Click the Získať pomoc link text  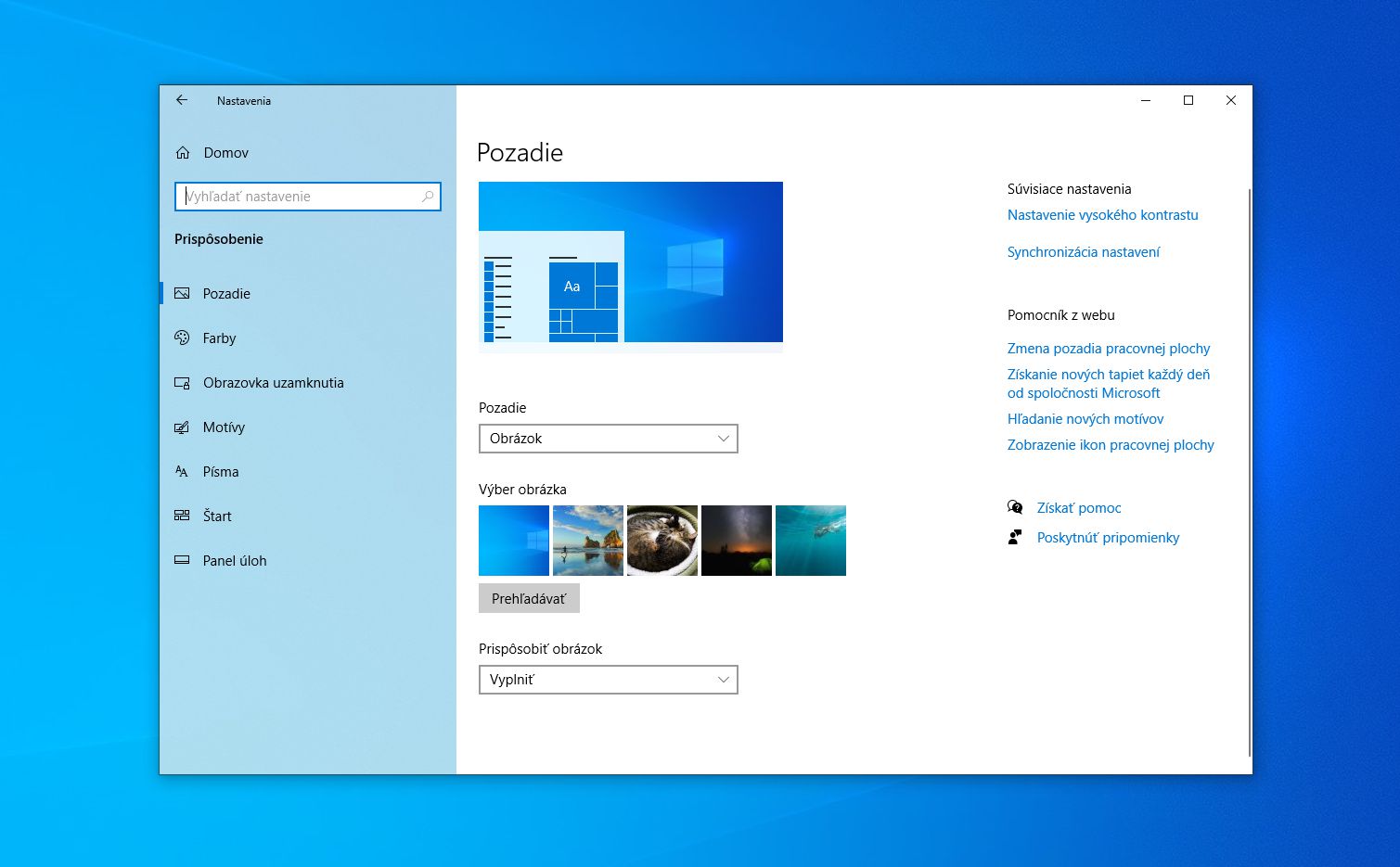(x=1079, y=507)
